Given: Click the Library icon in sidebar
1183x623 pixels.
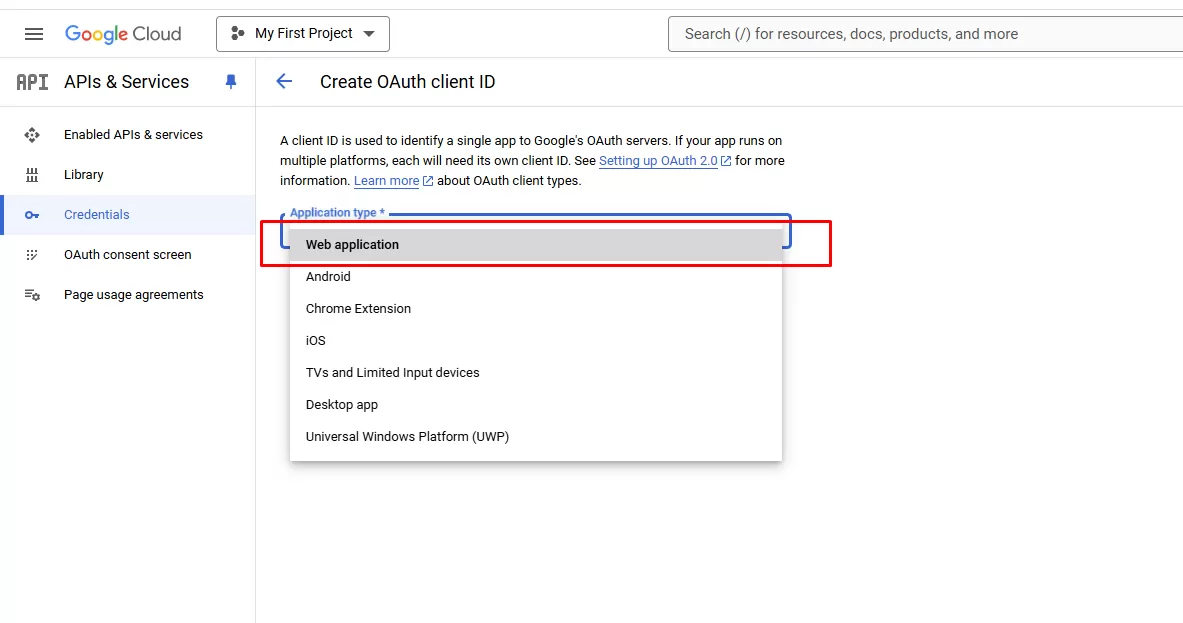Looking at the screenshot, I should [x=32, y=175].
